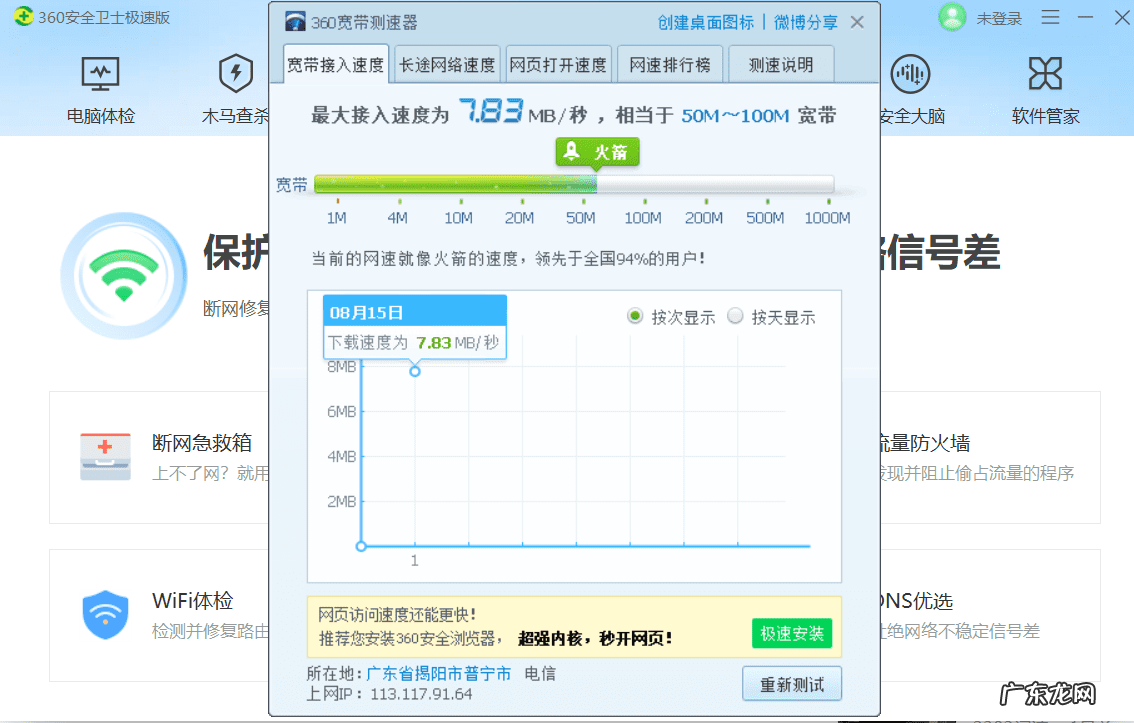This screenshot has height=723, width=1134.
Task: Switch to 按天显示 daily view
Action: [x=736, y=317]
